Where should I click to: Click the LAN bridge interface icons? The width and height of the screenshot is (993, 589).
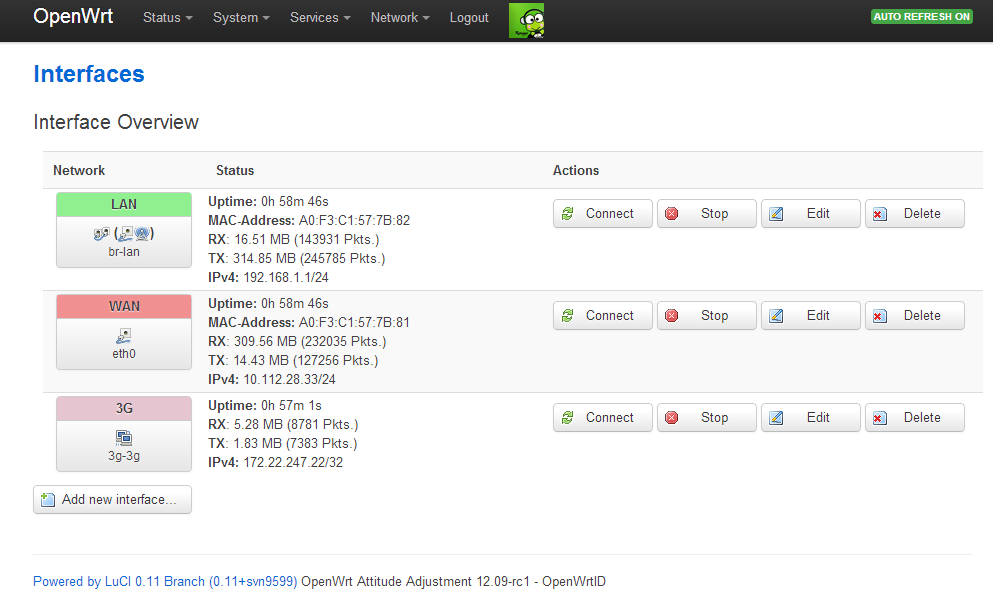pos(123,234)
